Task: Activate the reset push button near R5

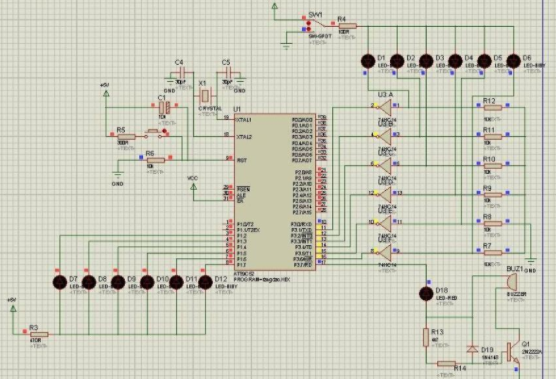Action: point(155,134)
